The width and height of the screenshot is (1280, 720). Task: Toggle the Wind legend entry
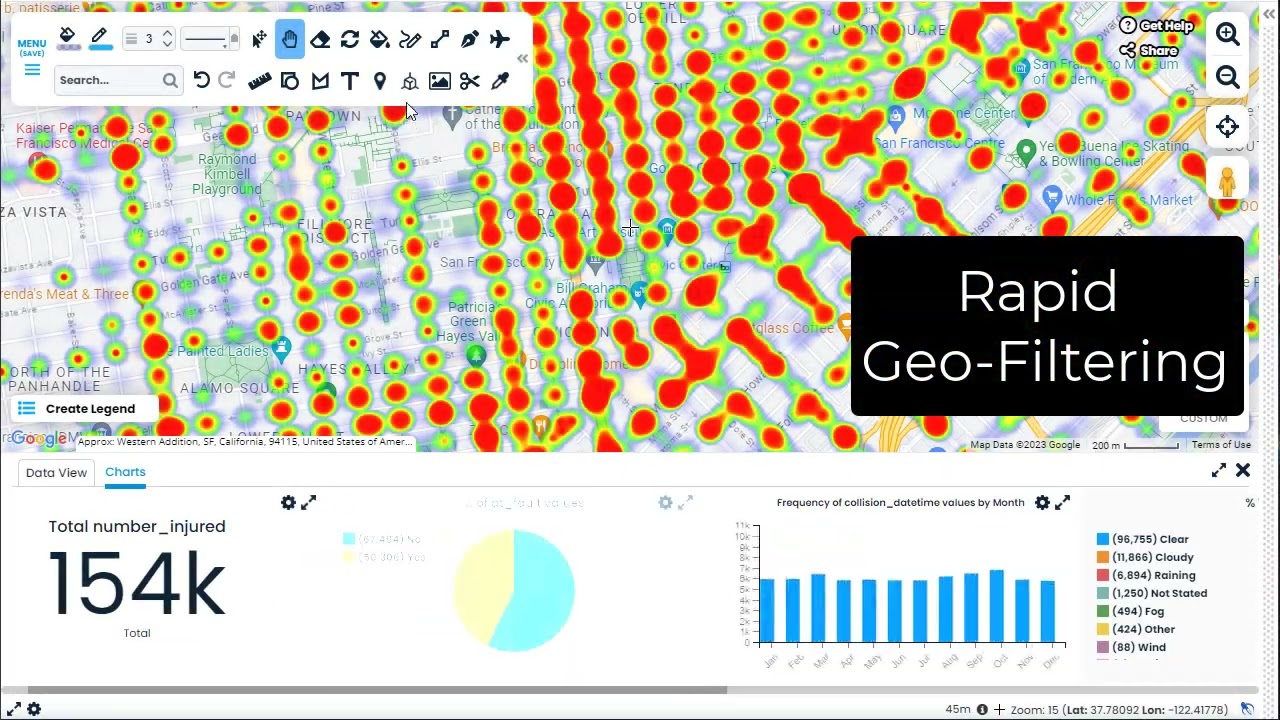[1132, 647]
